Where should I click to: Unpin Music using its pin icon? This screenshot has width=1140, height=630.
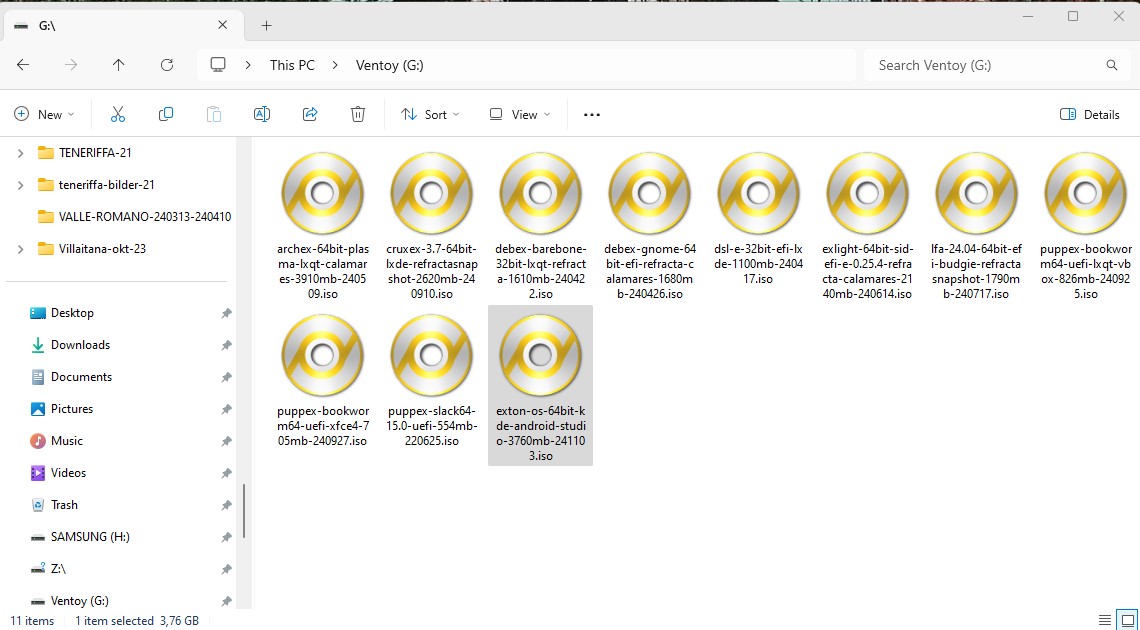pyautogui.click(x=226, y=441)
